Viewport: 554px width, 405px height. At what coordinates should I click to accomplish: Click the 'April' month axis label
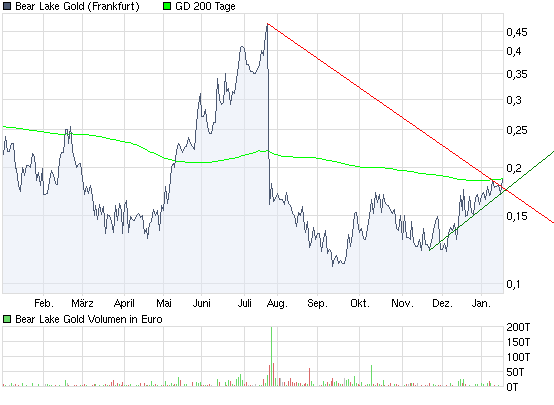[x=124, y=303]
